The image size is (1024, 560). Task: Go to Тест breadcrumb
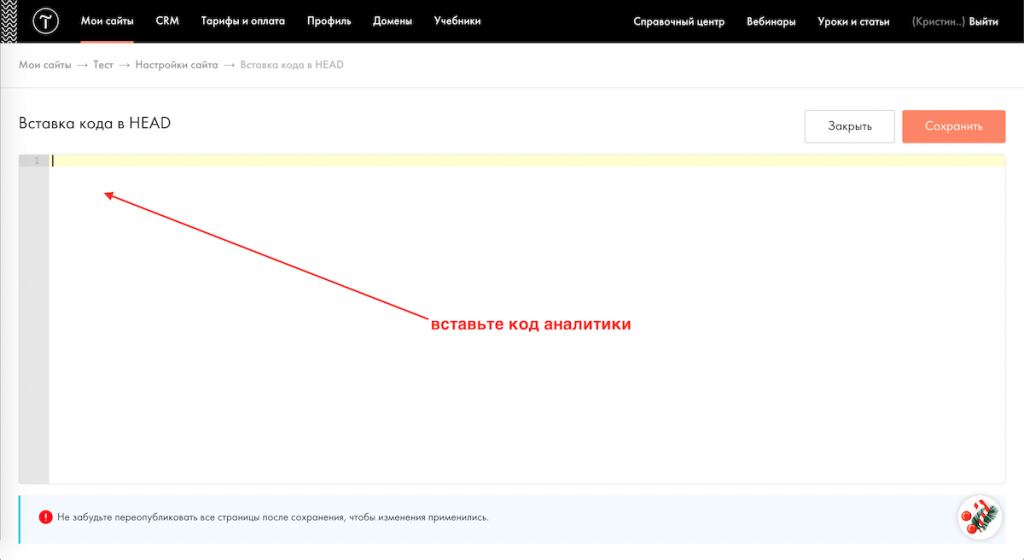pos(103,65)
